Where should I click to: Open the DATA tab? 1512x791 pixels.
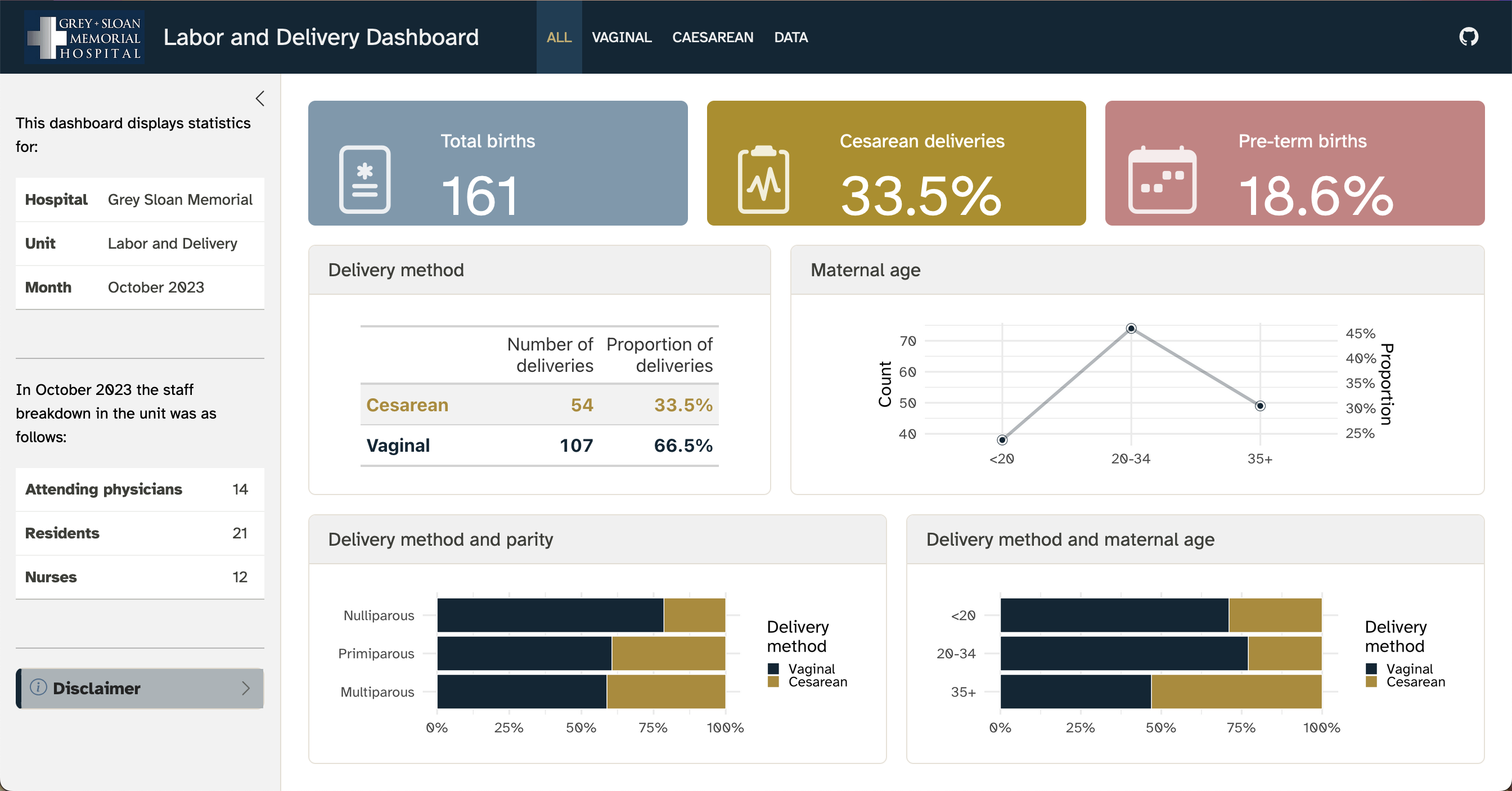point(791,37)
